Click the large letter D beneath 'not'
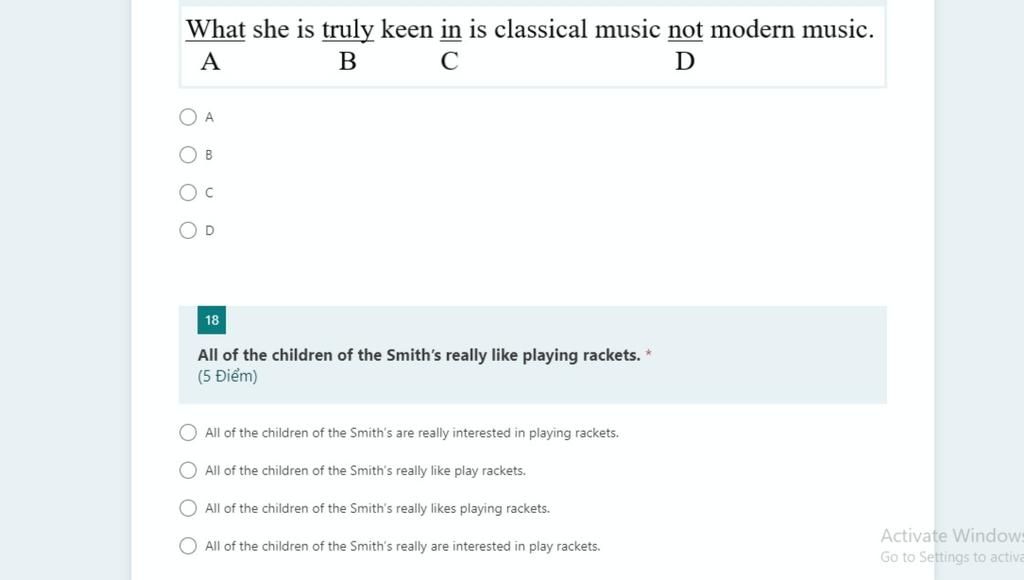1024x580 pixels. [x=685, y=61]
